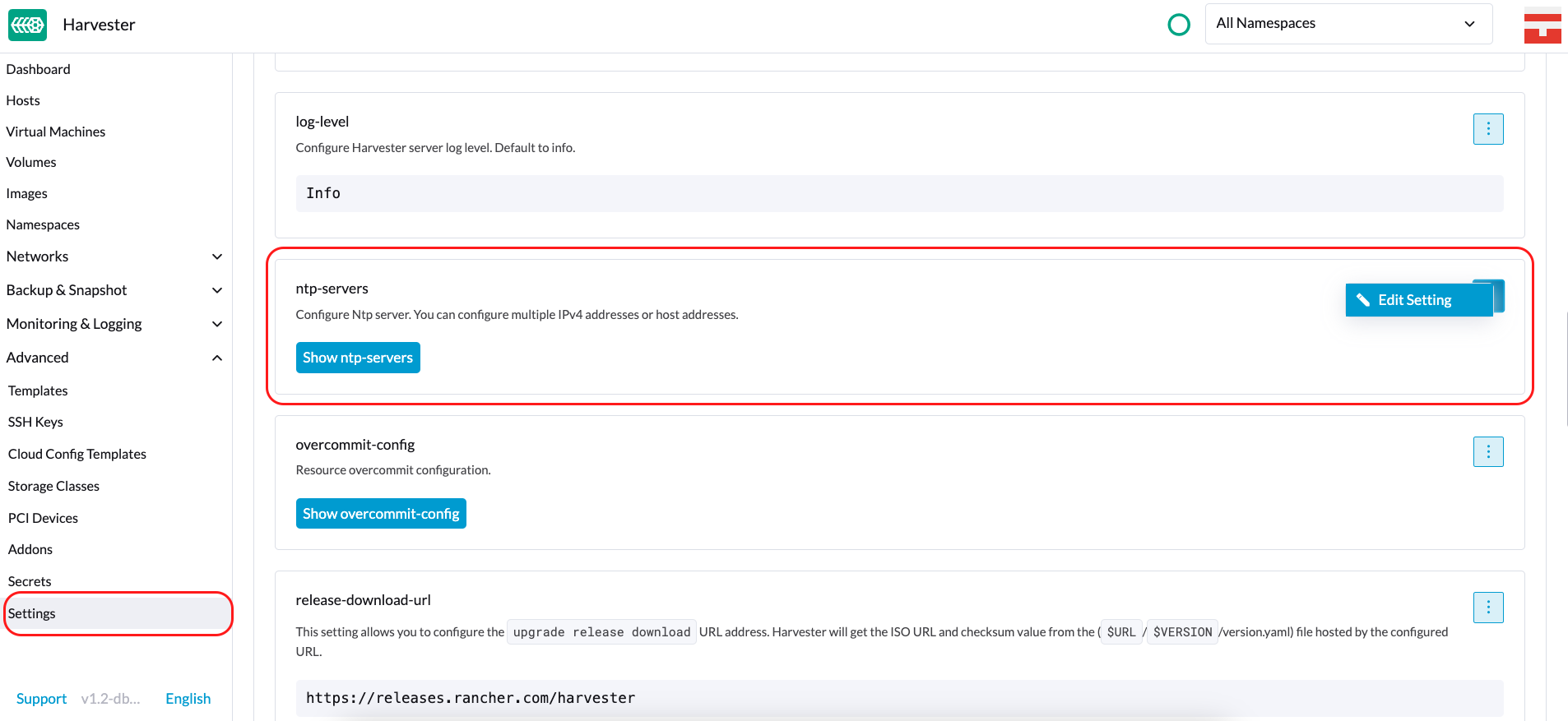Expand the Backup & Snapshot section
The height and width of the screenshot is (721, 1568).
(x=217, y=290)
